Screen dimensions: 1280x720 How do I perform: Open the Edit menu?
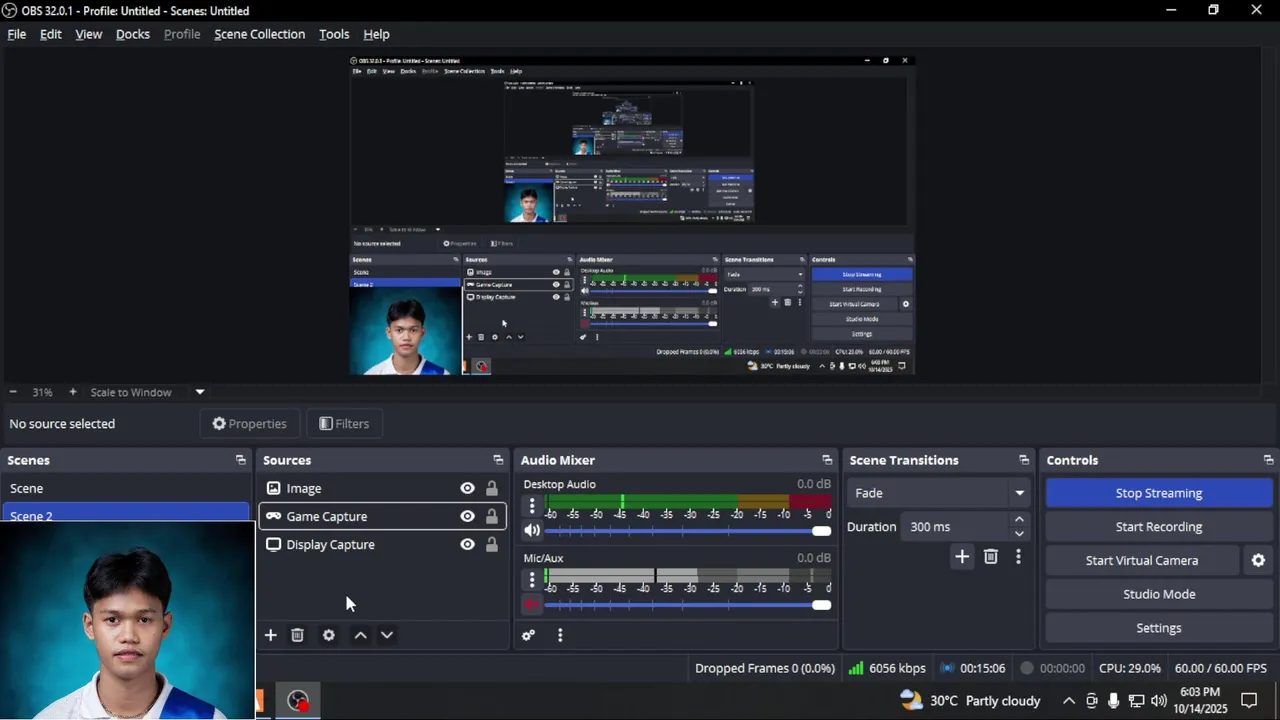click(x=51, y=34)
